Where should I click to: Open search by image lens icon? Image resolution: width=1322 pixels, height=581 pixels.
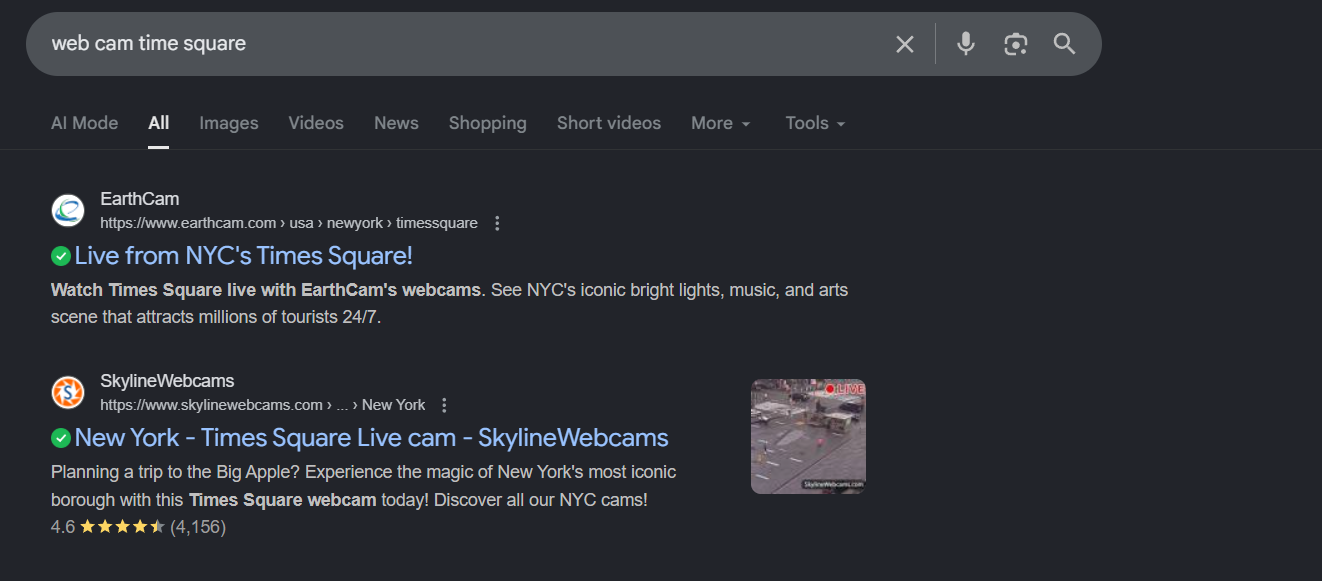(x=1015, y=44)
